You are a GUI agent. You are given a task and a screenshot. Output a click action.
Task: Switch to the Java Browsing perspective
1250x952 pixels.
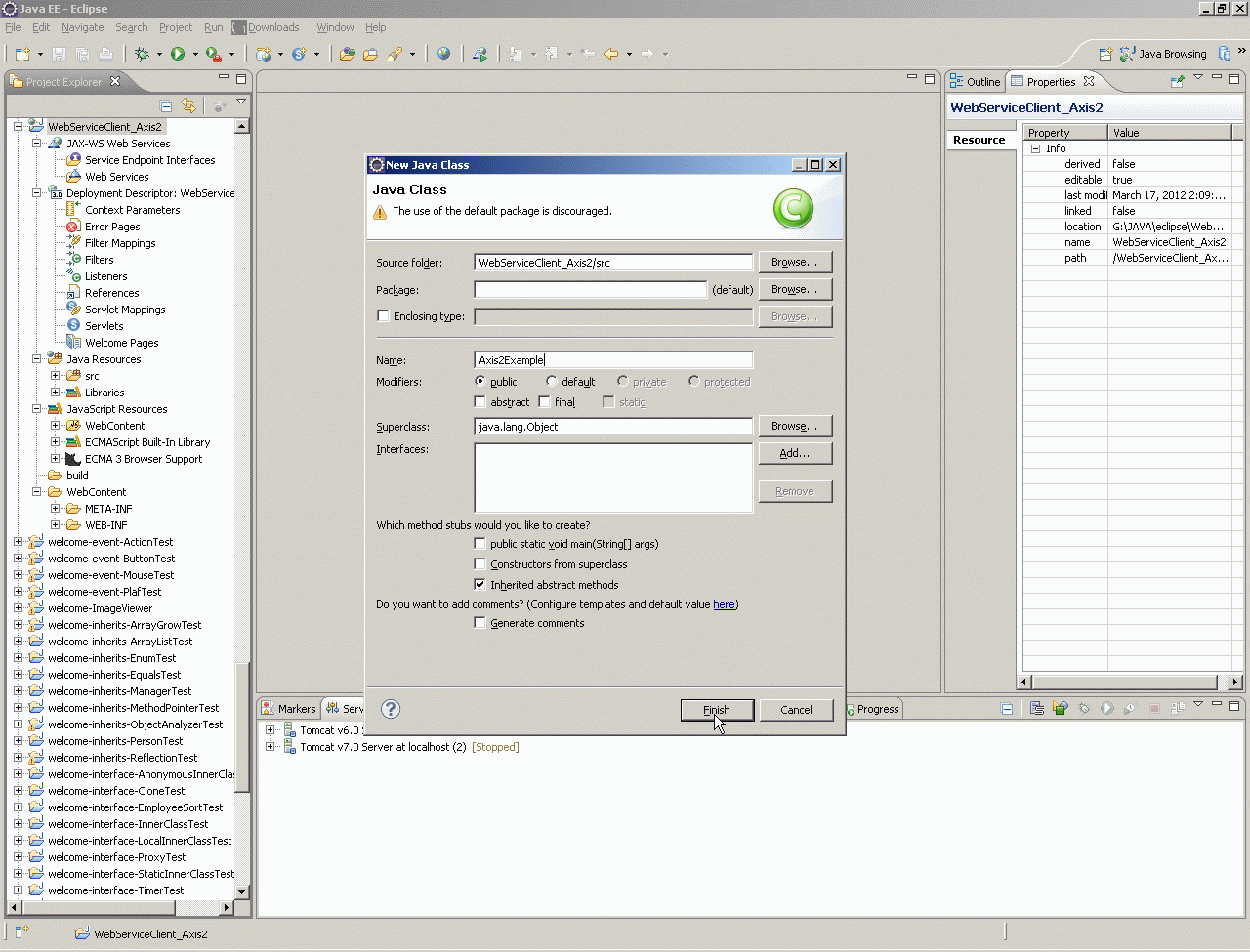1163,54
